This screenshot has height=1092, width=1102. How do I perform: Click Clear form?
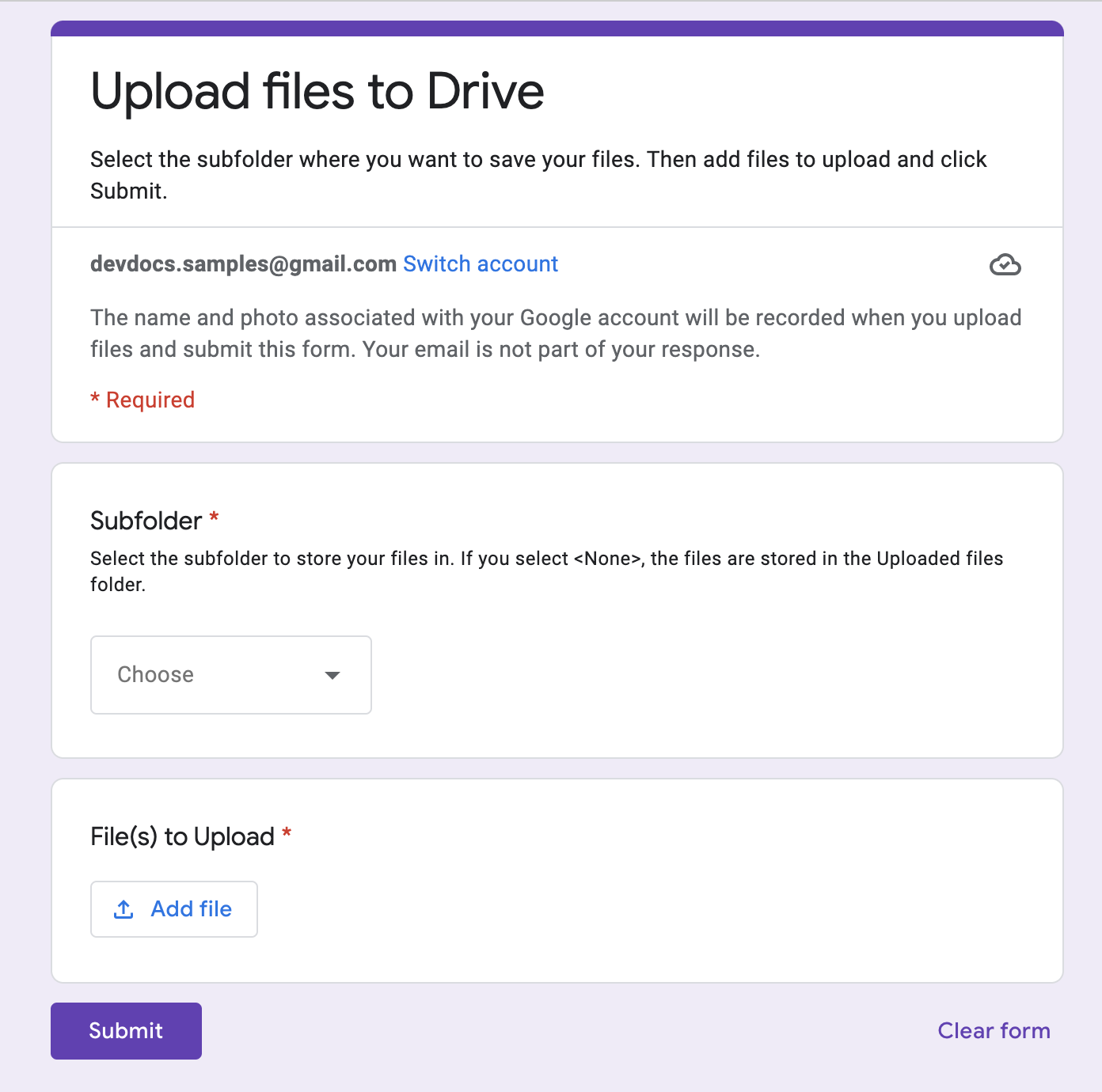[994, 1030]
